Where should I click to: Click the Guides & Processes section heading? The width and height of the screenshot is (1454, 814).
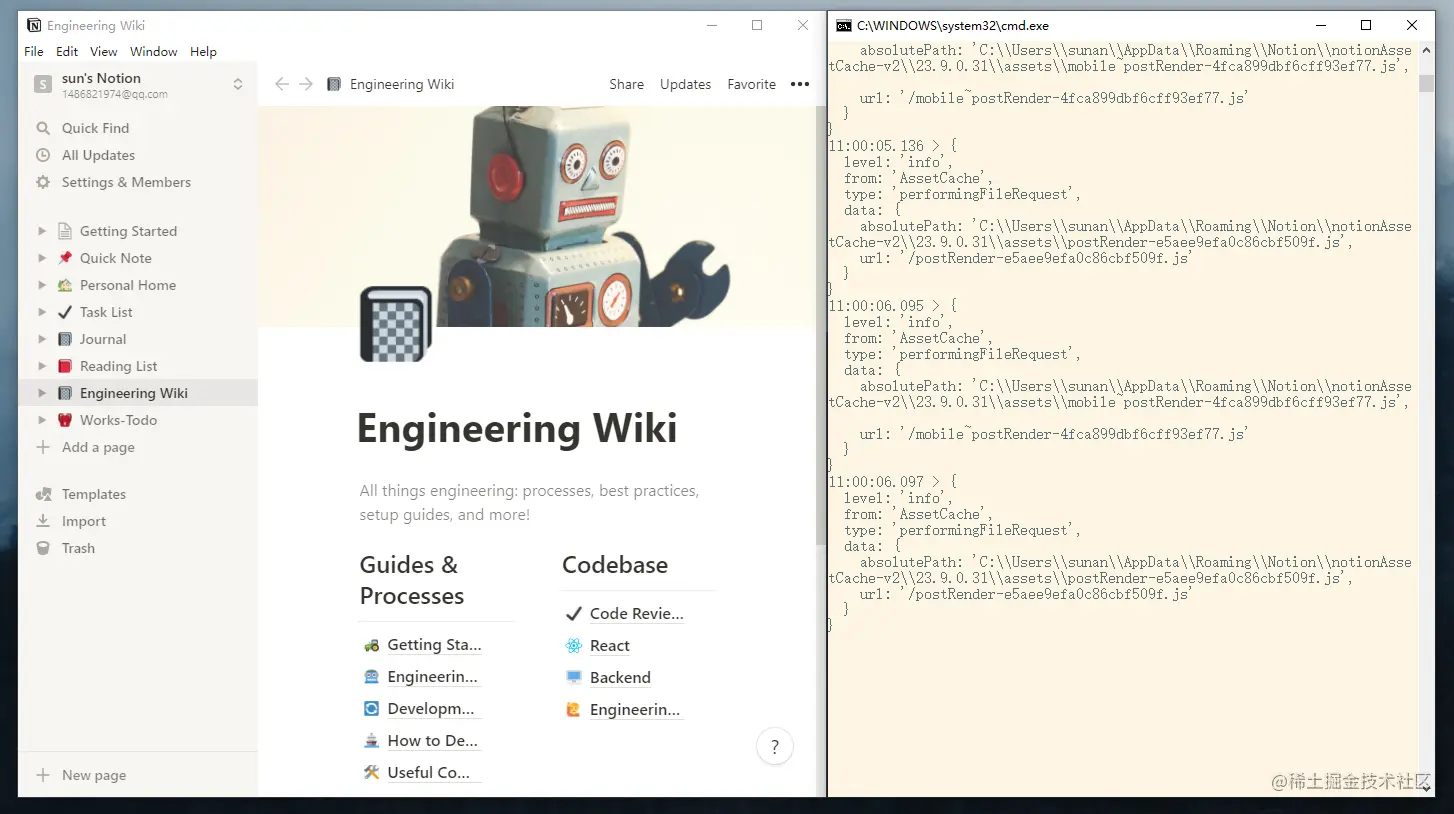click(x=412, y=580)
